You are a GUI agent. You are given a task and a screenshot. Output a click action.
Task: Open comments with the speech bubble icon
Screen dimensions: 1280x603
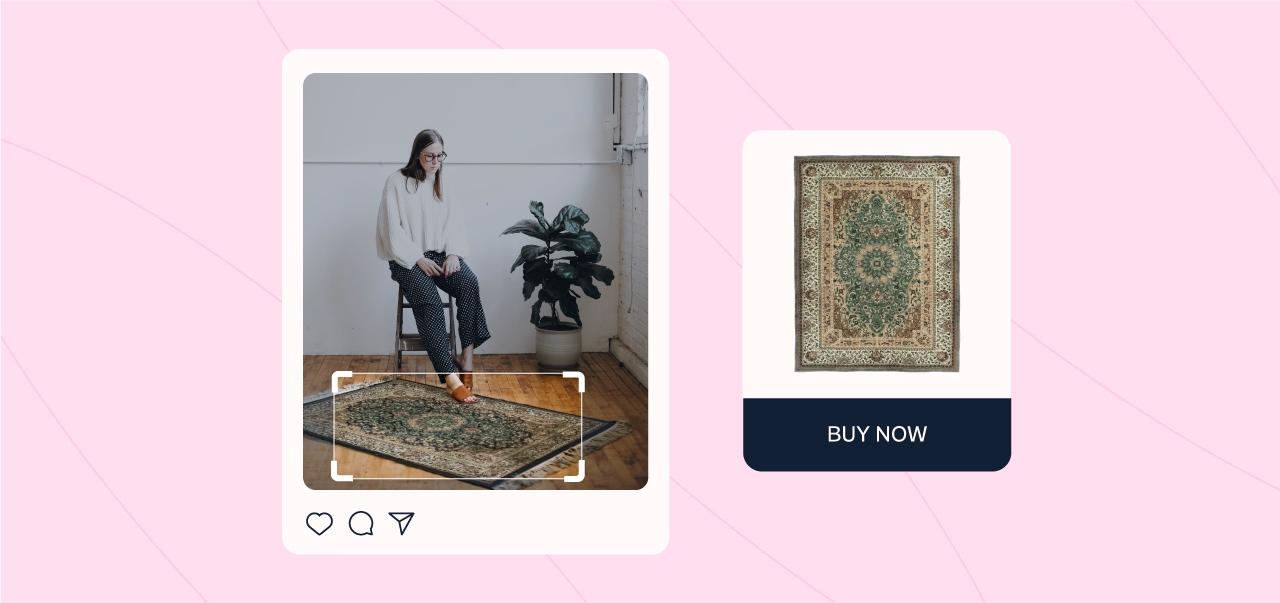(x=361, y=523)
